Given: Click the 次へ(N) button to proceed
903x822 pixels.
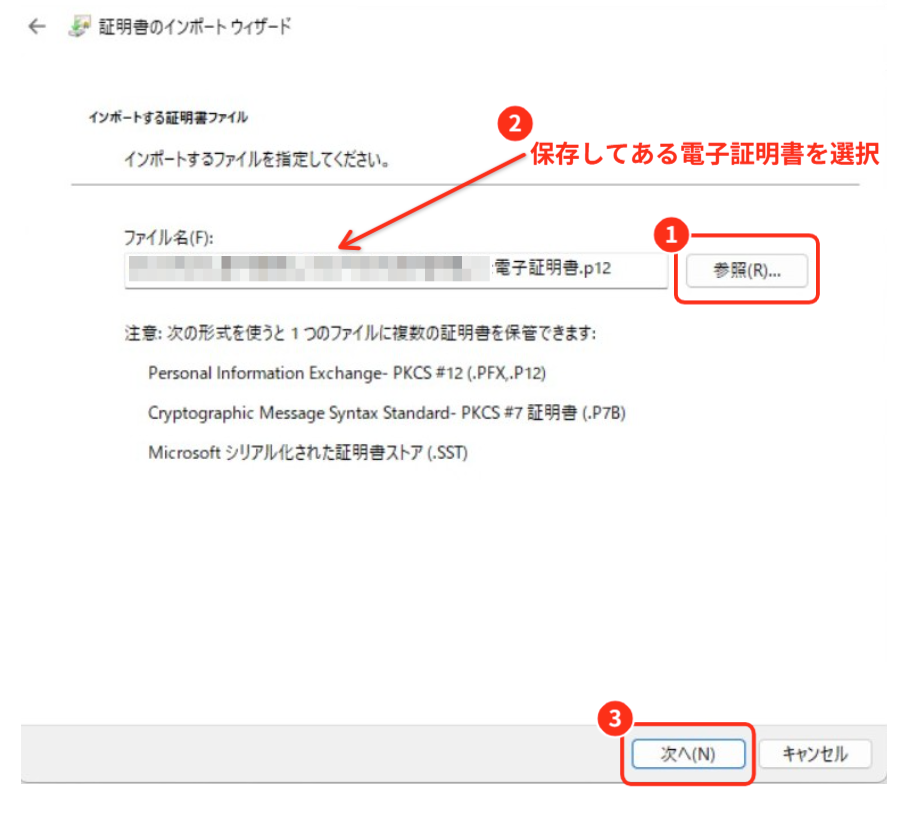Looking at the screenshot, I should pyautogui.click(x=689, y=754).
